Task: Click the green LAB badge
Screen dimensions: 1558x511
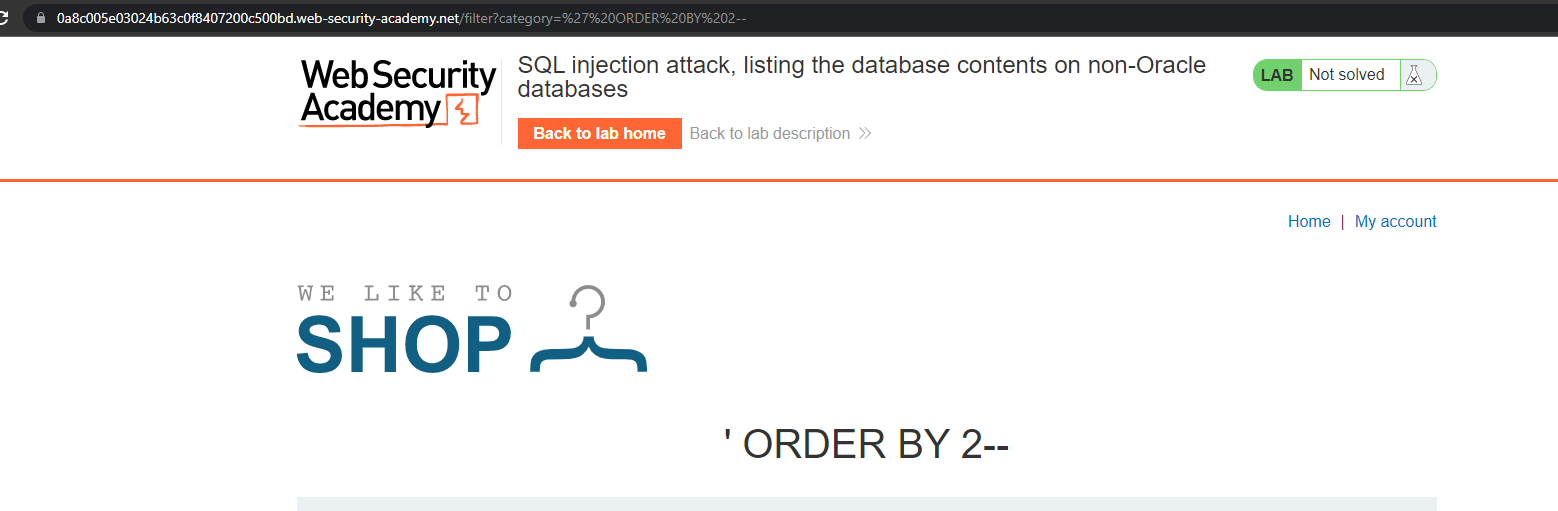Action: pos(1277,75)
